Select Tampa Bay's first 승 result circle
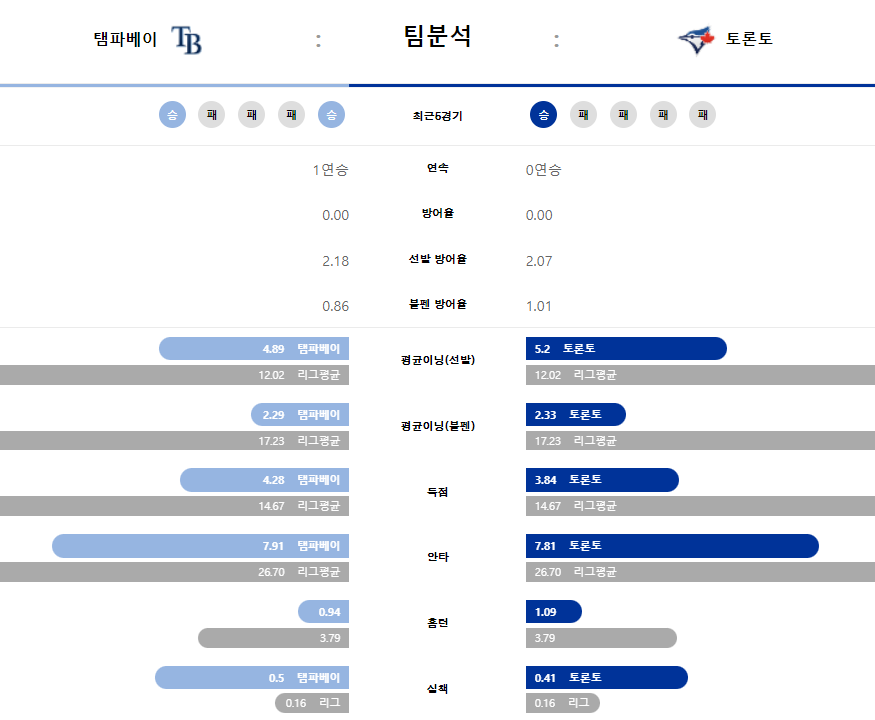The image size is (875, 720). pos(172,114)
